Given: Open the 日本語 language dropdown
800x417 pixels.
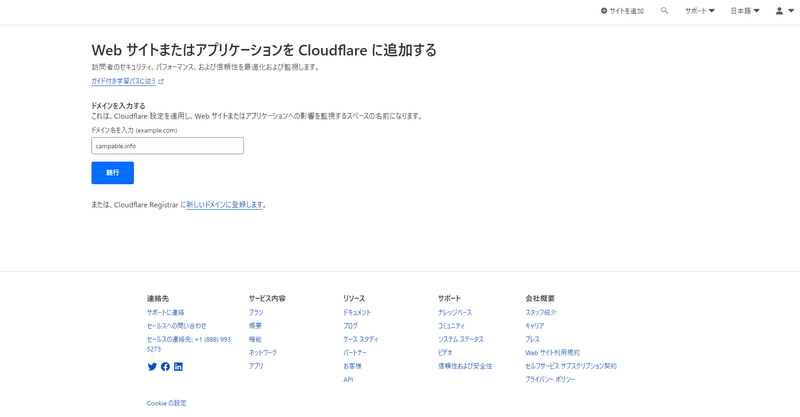Looking at the screenshot, I should 745,11.
